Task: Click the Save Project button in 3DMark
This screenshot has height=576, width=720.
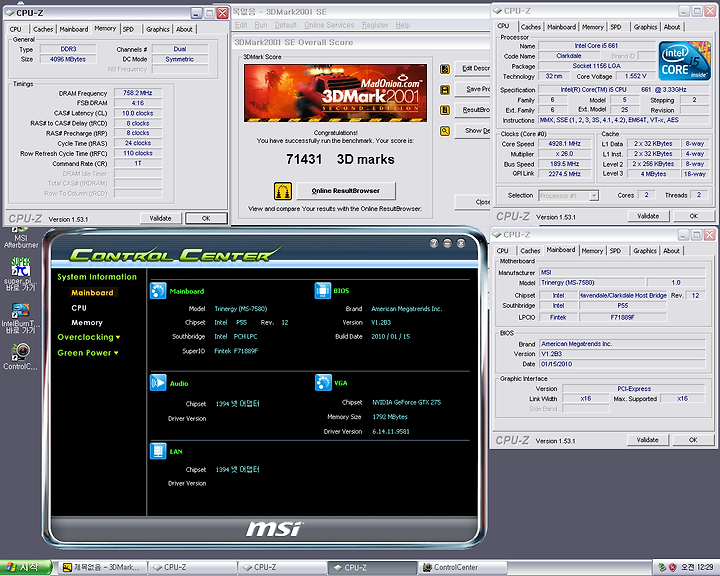Action: pos(472,89)
